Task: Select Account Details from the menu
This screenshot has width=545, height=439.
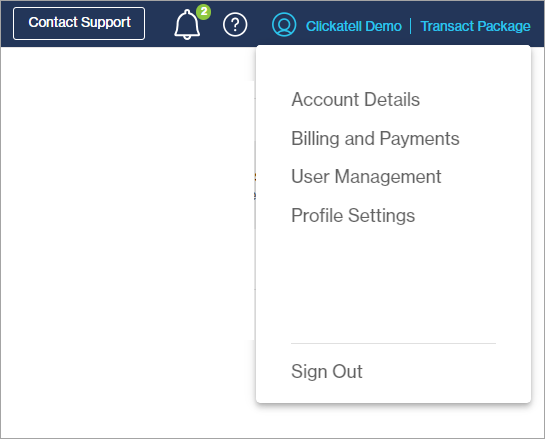Action: [356, 99]
